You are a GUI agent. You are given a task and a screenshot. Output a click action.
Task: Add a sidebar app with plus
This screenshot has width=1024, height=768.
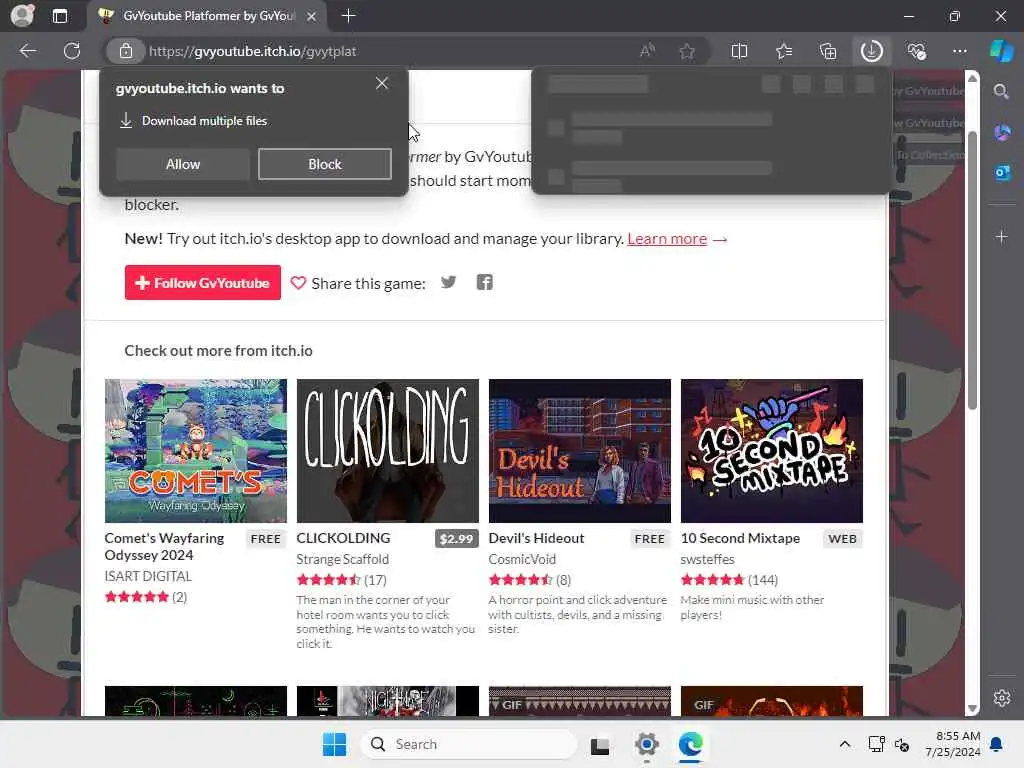1002,236
